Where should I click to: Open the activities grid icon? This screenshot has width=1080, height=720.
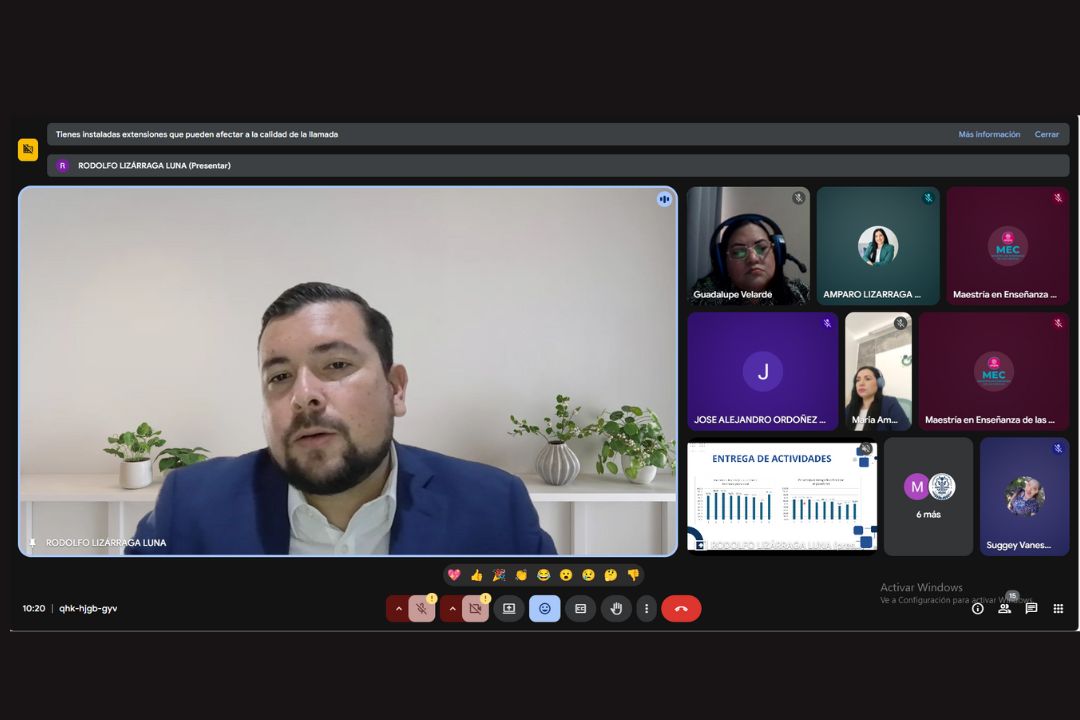point(1058,608)
